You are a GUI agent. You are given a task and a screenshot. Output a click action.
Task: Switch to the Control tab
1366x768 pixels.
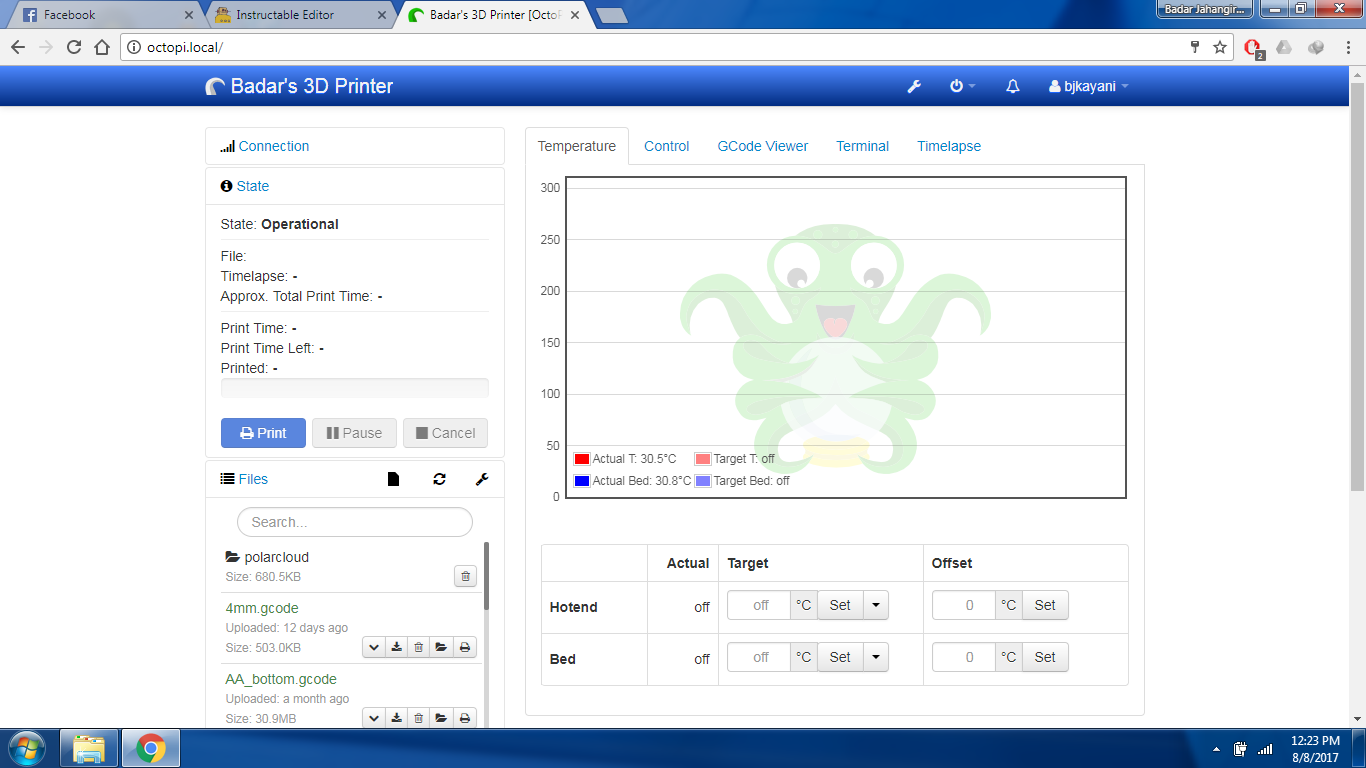click(667, 146)
